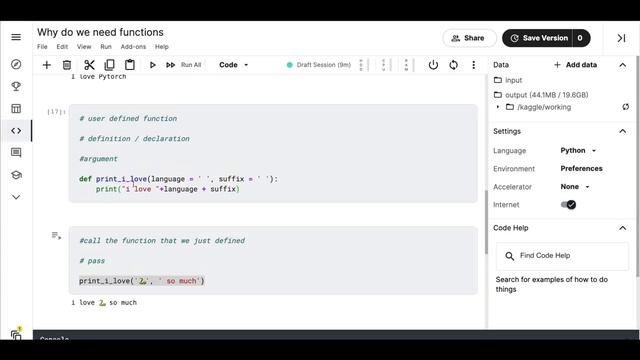The width and height of the screenshot is (640, 360).
Task: Copy the cell with copy icon
Action: tap(109, 65)
